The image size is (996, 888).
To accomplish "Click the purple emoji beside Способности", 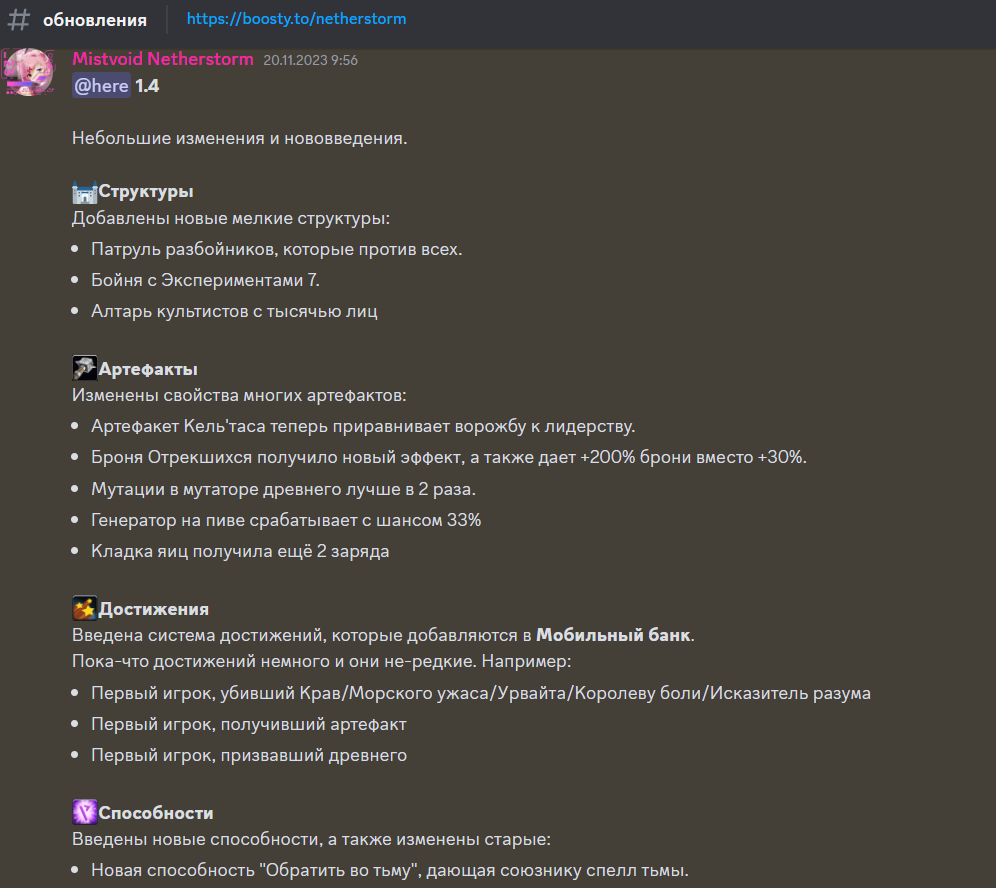I will click(84, 812).
